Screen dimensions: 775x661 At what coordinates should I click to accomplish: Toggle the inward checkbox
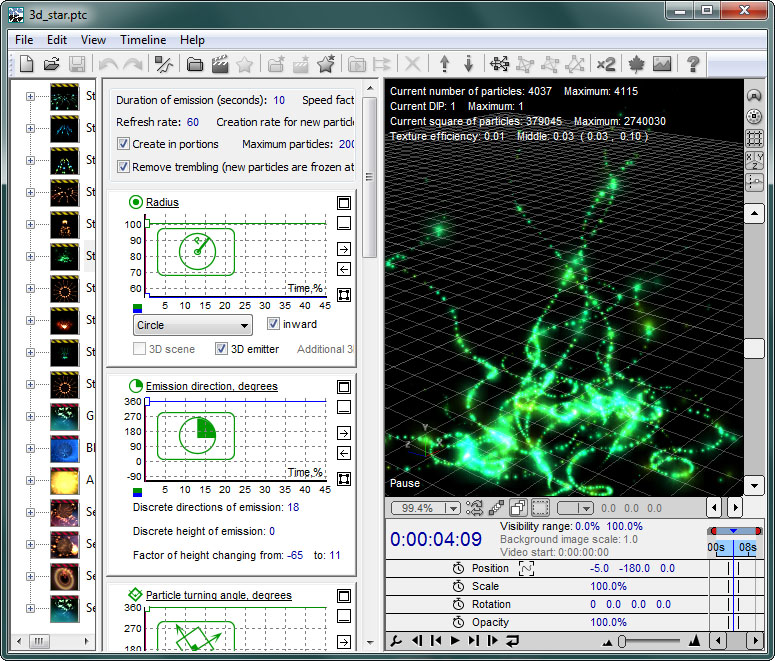coord(273,324)
